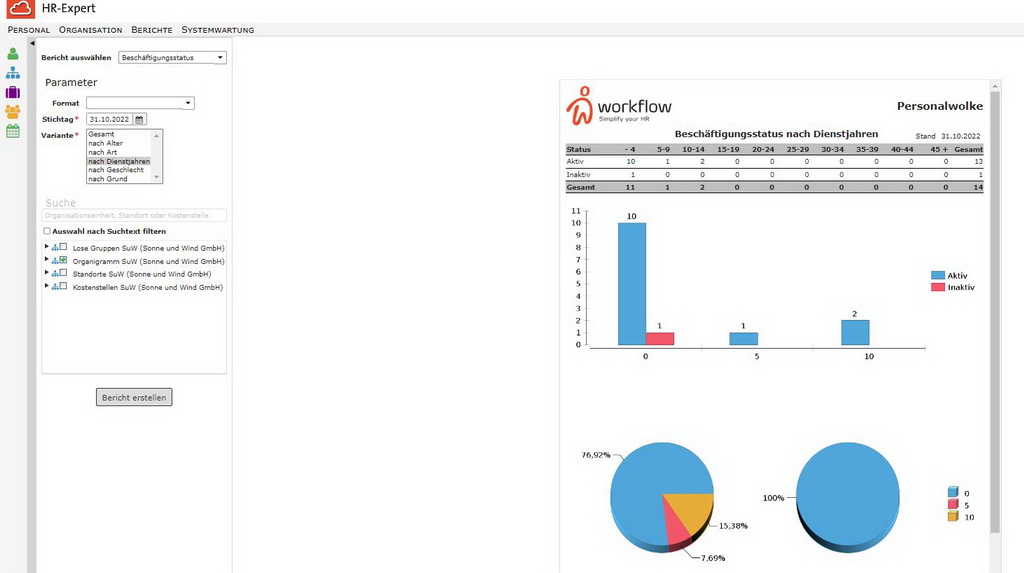1024x573 pixels.
Task: Expand the Standorte SuW tree node
Action: pyautogui.click(x=46, y=272)
